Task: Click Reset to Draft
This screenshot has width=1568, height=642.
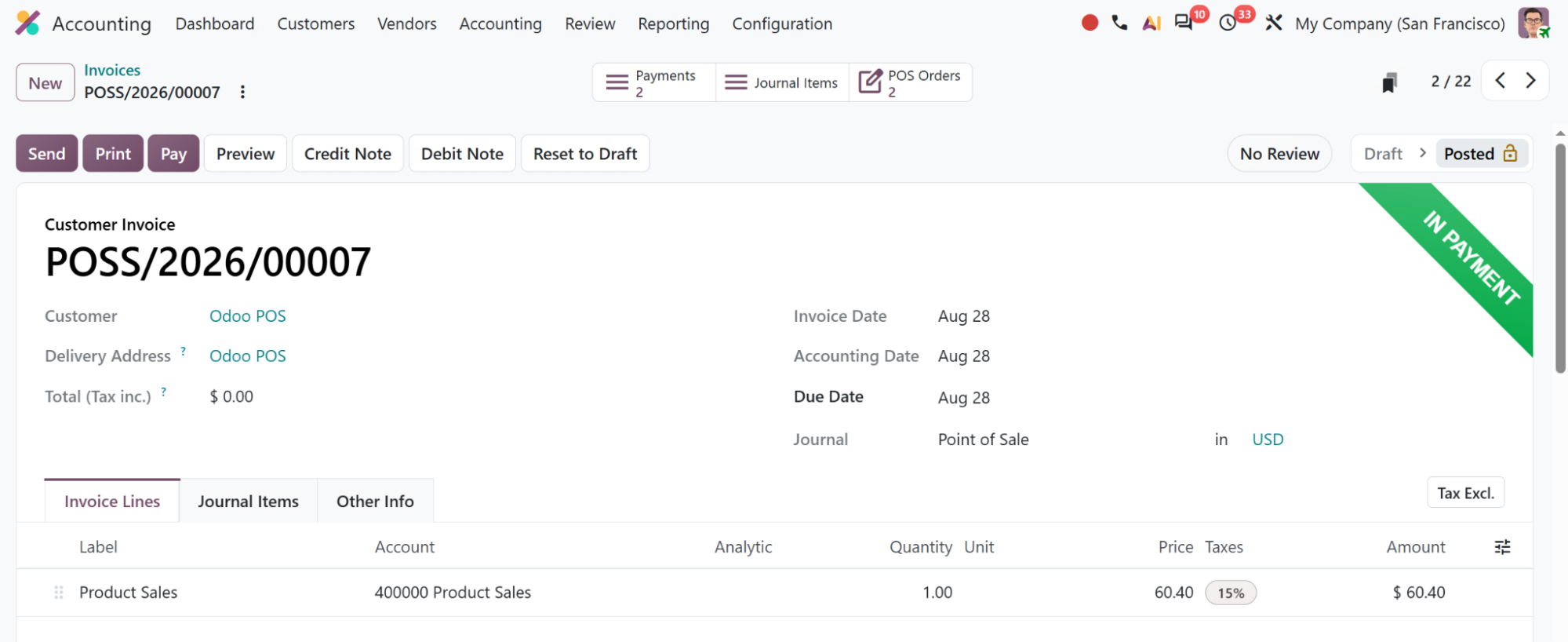Action: (x=585, y=153)
